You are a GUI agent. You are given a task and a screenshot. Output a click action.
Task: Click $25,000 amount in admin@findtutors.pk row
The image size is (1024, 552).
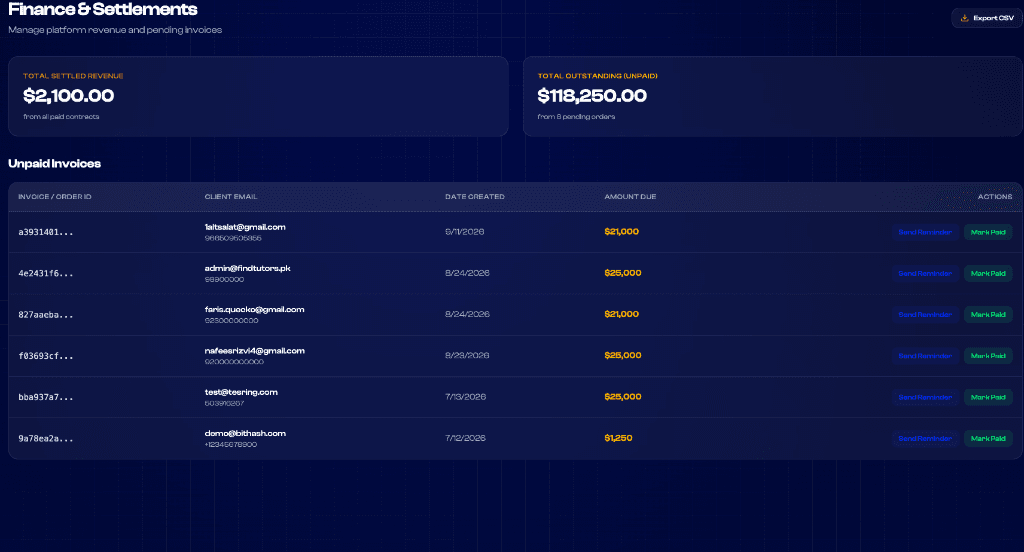pos(623,272)
